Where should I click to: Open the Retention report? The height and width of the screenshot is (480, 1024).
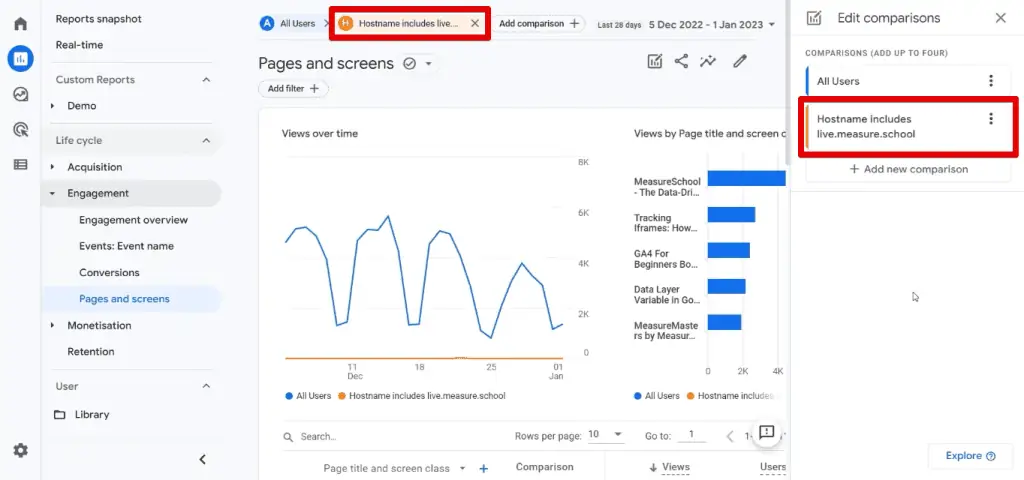(x=91, y=351)
